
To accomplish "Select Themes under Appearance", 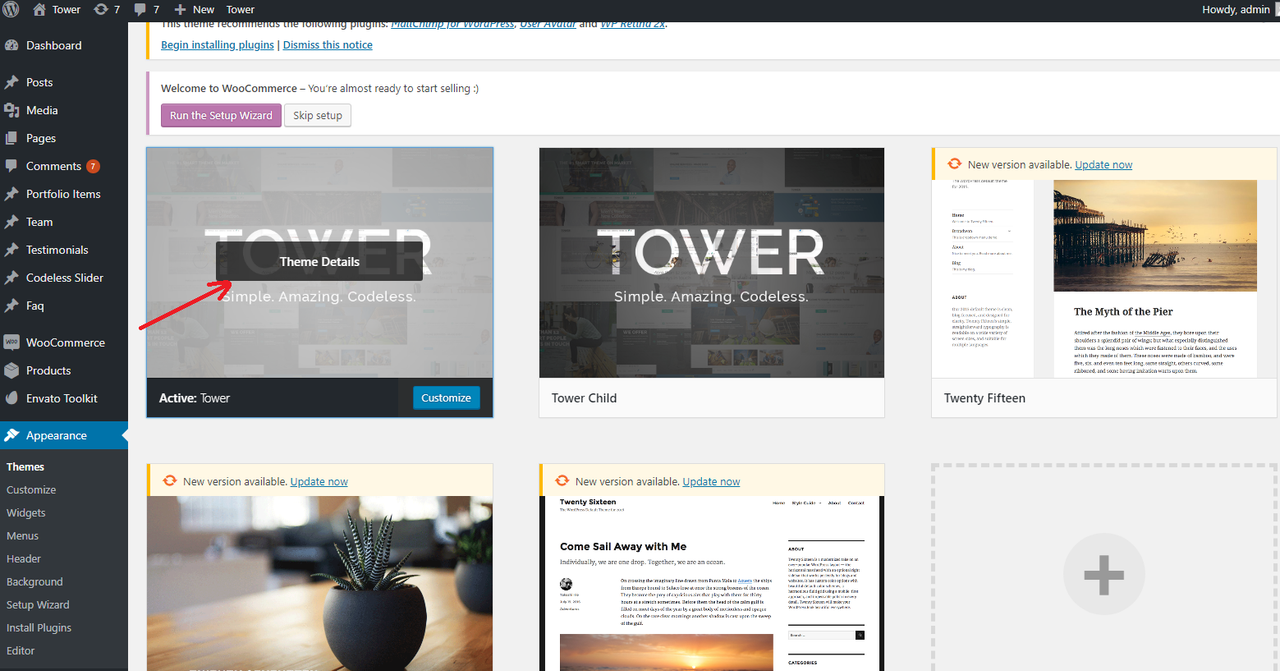I will [26, 467].
